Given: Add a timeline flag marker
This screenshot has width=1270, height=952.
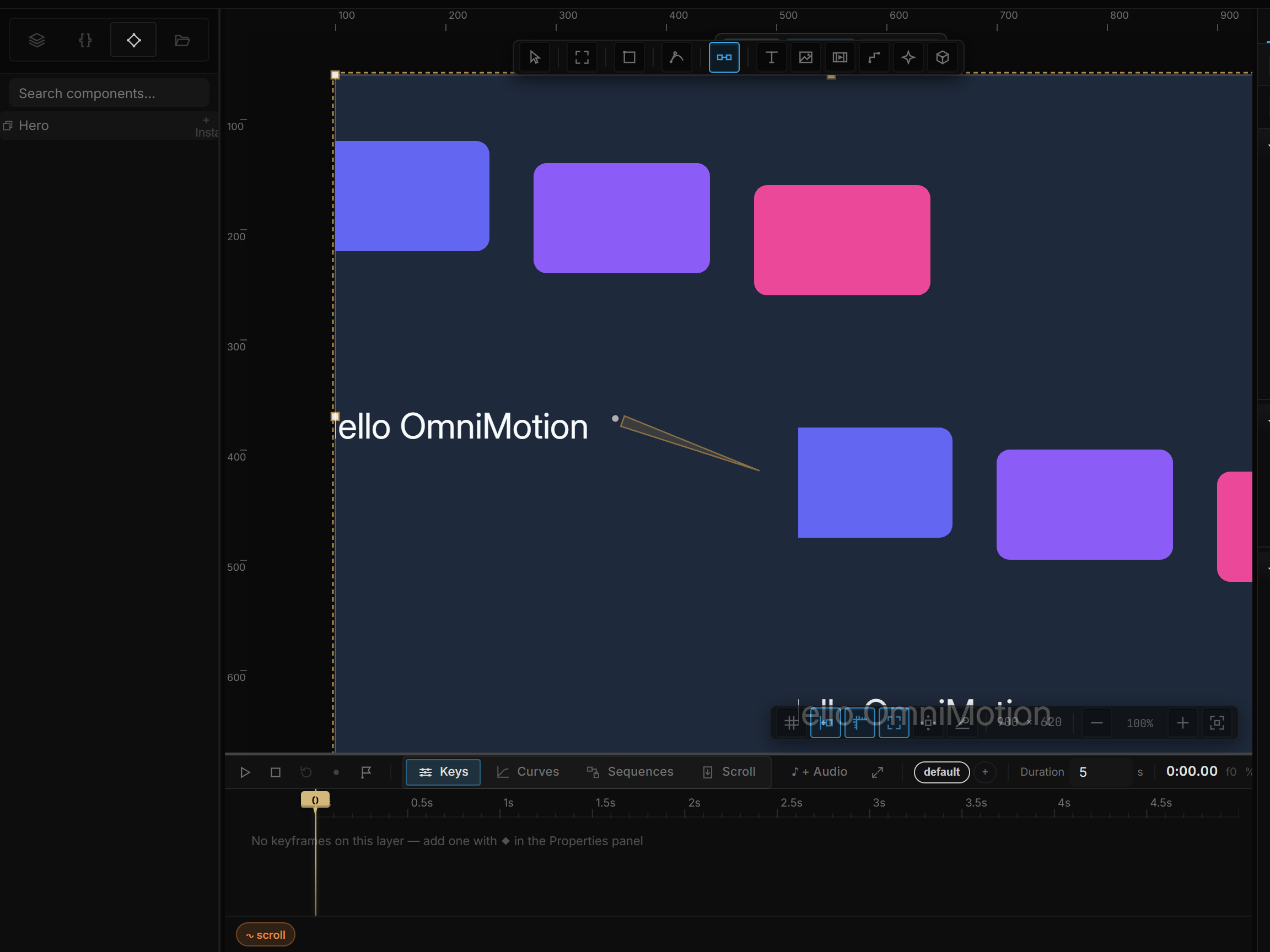Looking at the screenshot, I should [367, 772].
